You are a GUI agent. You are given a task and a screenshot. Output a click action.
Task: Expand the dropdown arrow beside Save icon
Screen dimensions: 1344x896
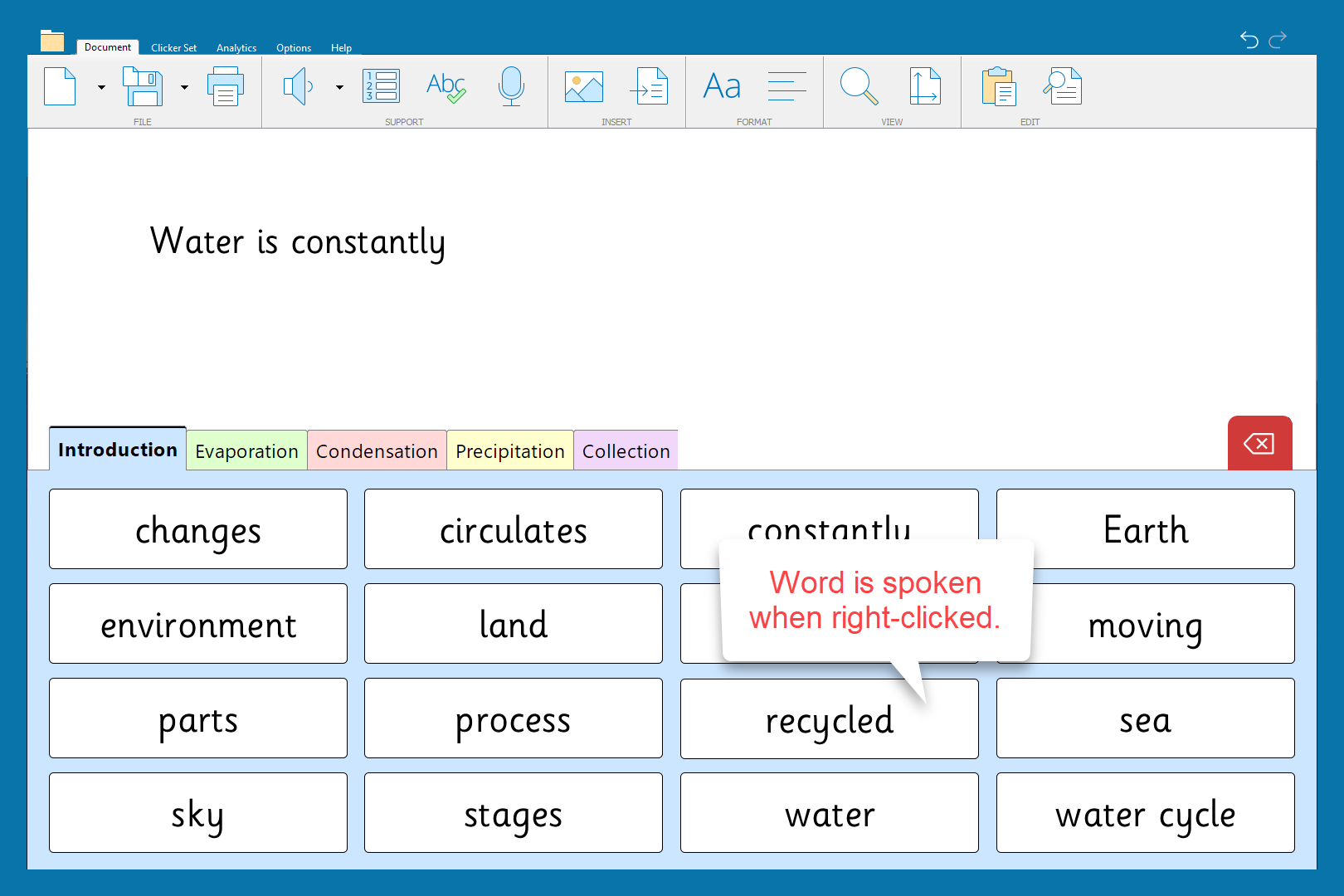pyautogui.click(x=184, y=87)
